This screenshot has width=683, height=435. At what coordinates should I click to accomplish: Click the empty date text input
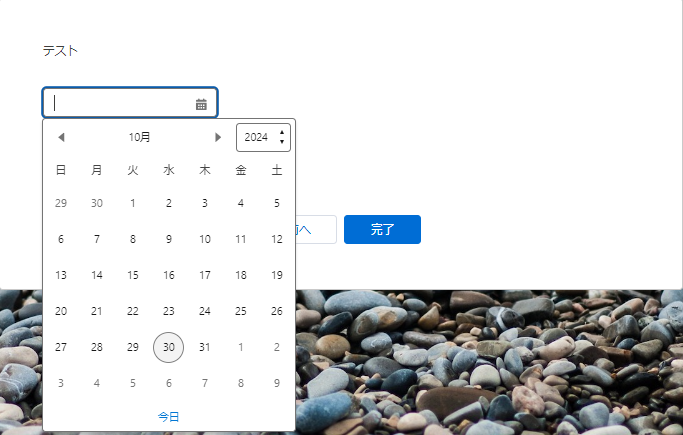[120, 103]
